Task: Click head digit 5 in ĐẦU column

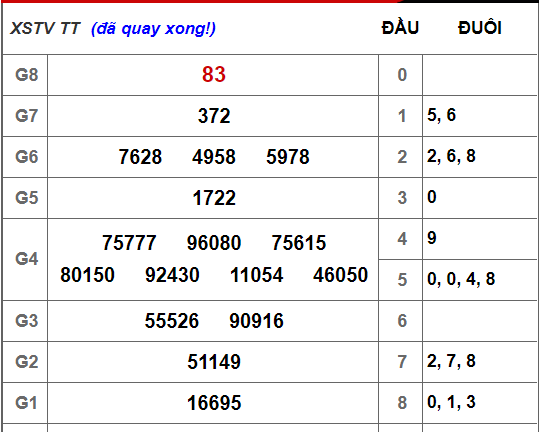Action: pos(402,280)
